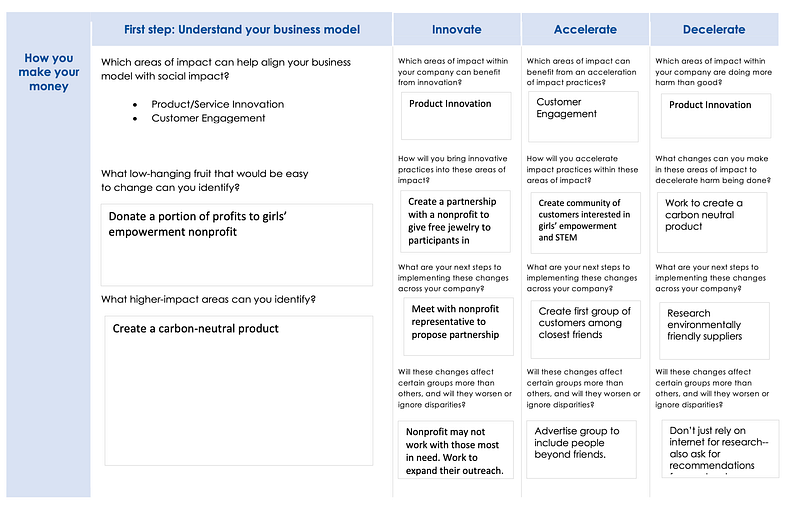Select the 'Work to create a carbon neutral product' box
Image resolution: width=800 pixels, height=515 pixels.
[712, 221]
